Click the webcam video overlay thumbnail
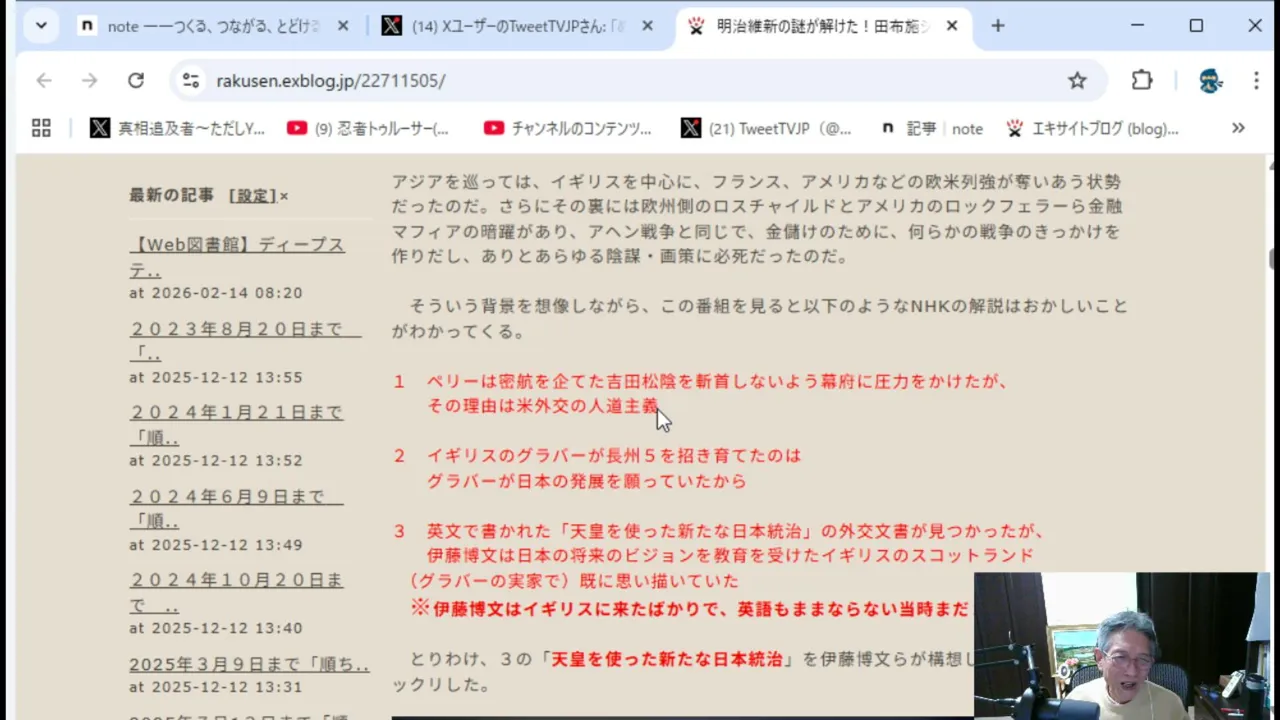 pos(1122,646)
